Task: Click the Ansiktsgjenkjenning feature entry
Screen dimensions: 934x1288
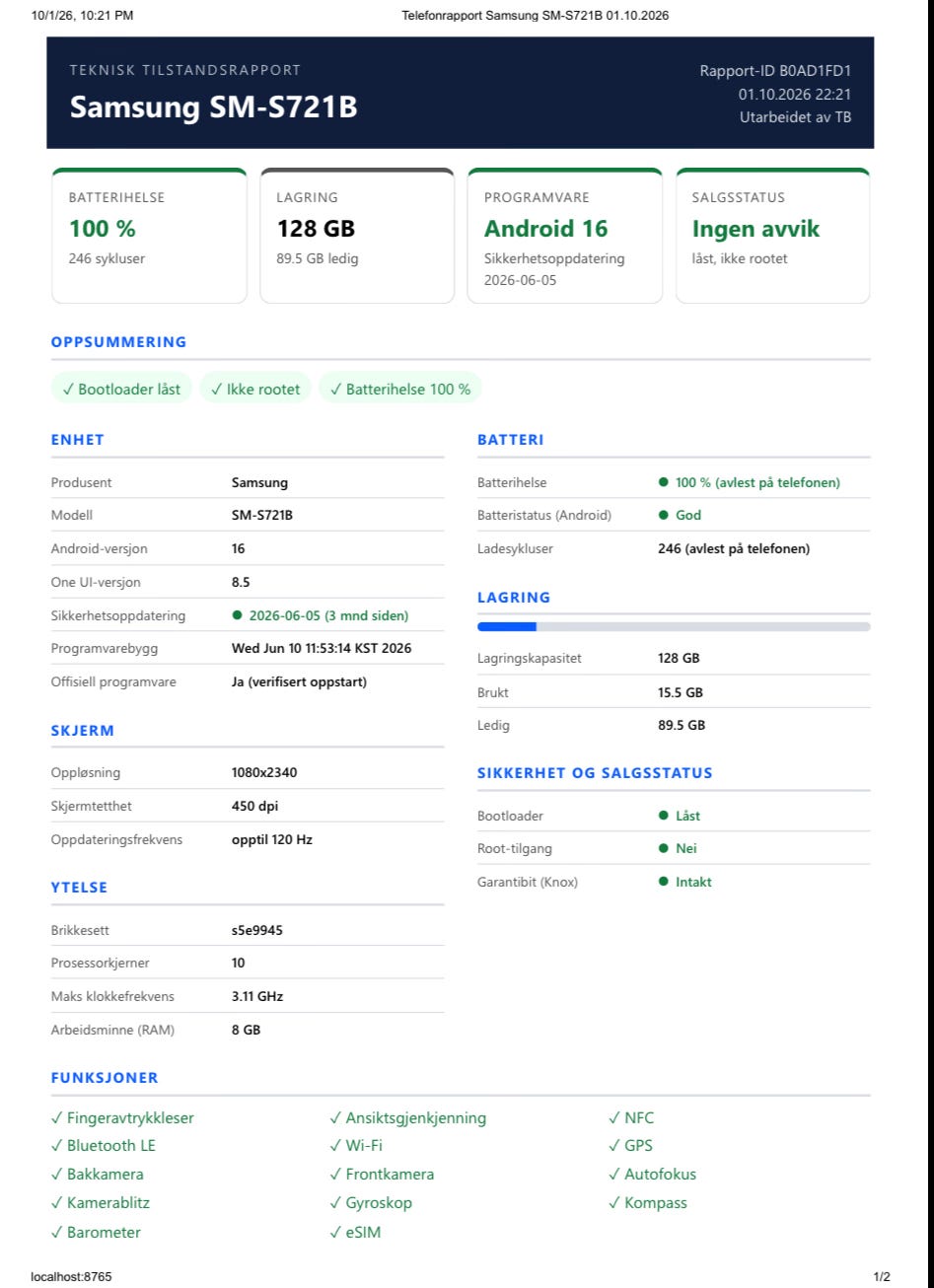Action: [408, 1118]
